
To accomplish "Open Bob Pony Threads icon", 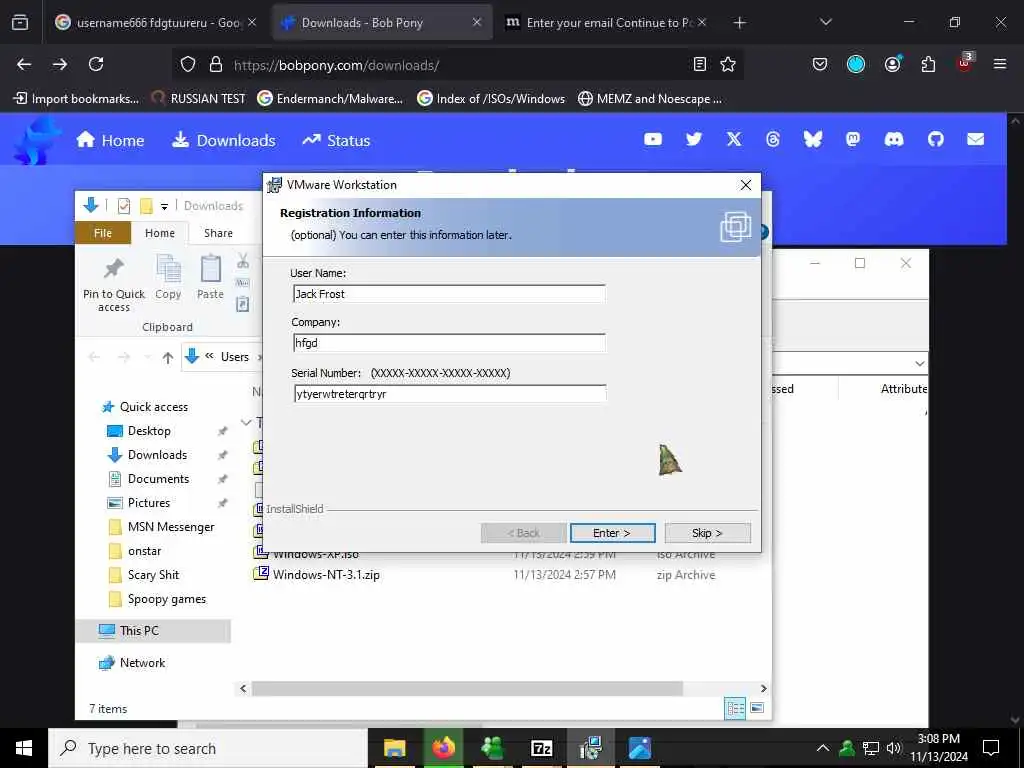I will coord(773,139).
